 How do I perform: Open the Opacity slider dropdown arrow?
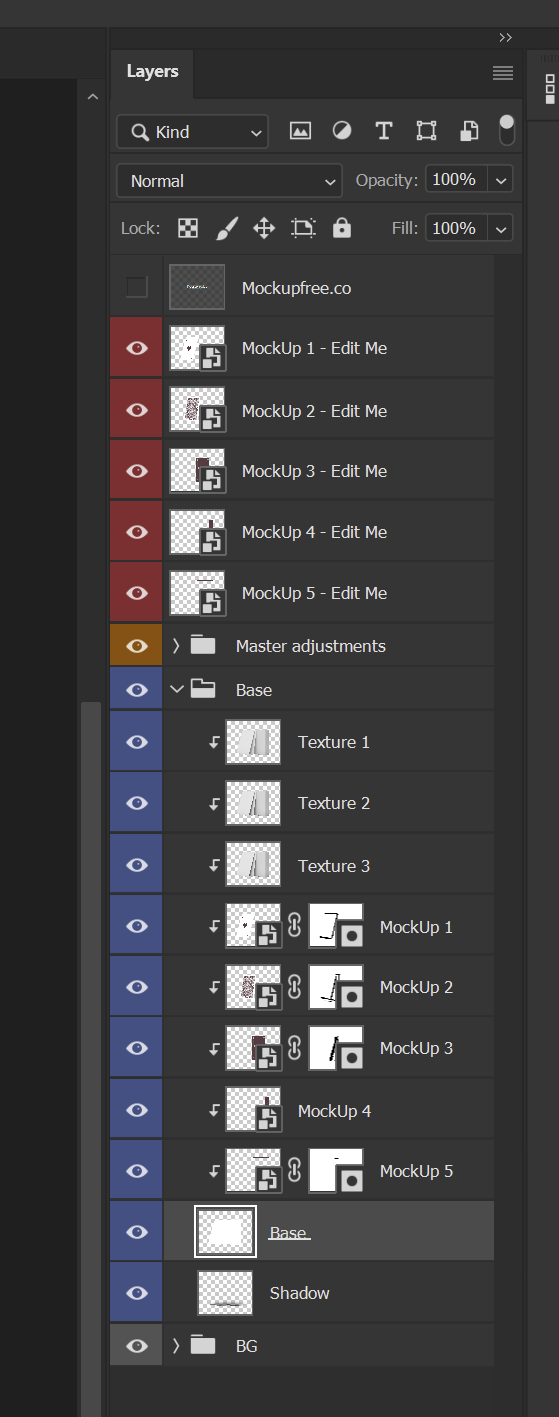tap(501, 180)
